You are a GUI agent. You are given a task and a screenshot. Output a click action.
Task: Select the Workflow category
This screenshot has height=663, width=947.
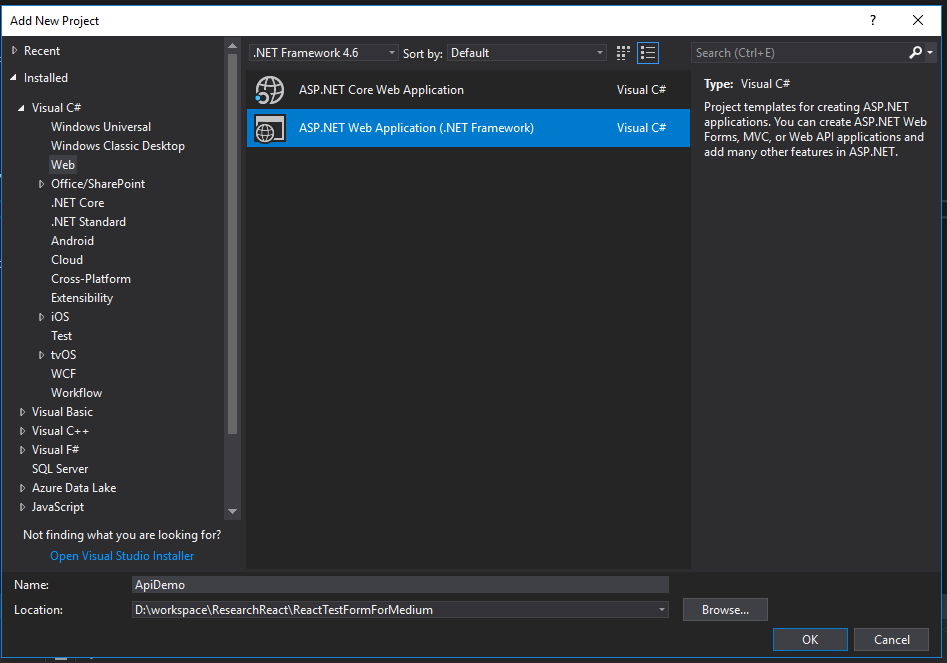(x=77, y=393)
